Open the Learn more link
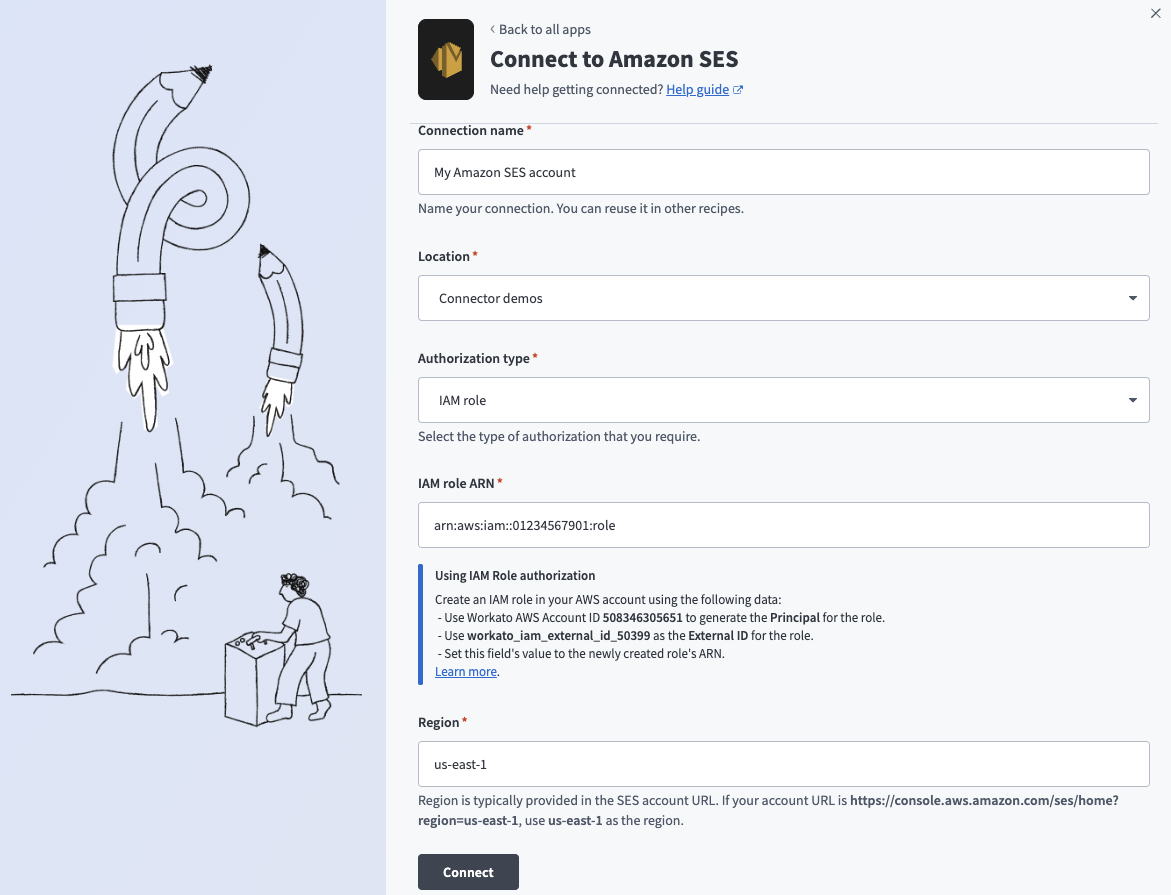Screen dimensions: 1171x895 coord(465,672)
